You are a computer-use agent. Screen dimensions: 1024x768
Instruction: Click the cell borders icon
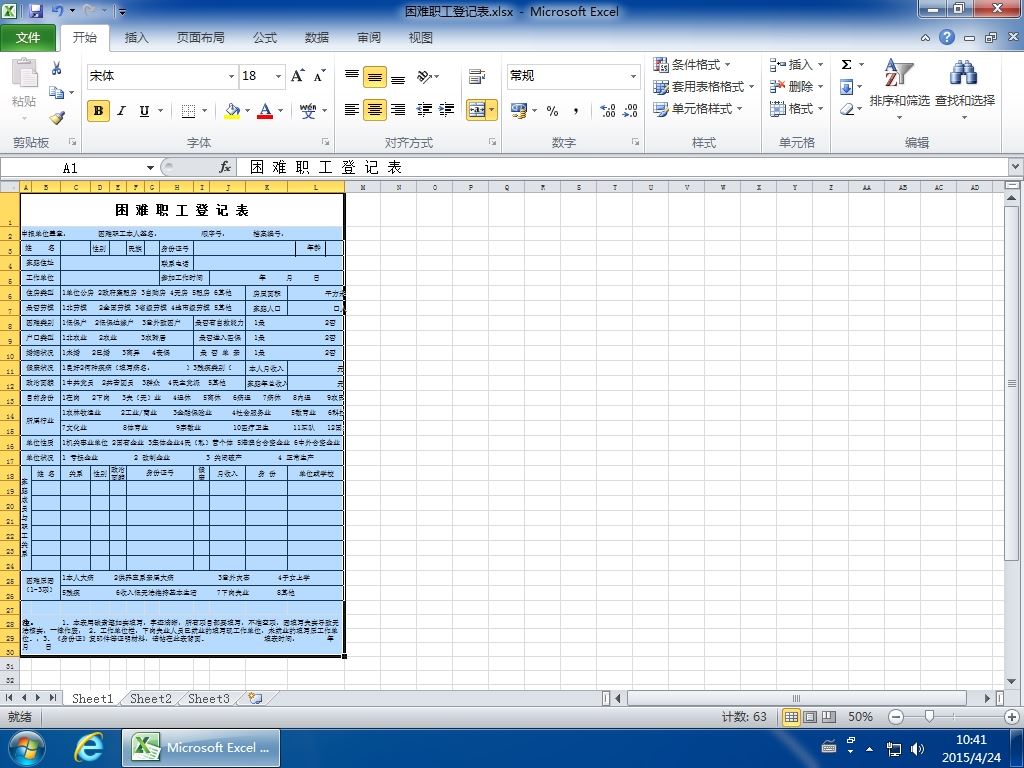pyautogui.click(x=188, y=110)
